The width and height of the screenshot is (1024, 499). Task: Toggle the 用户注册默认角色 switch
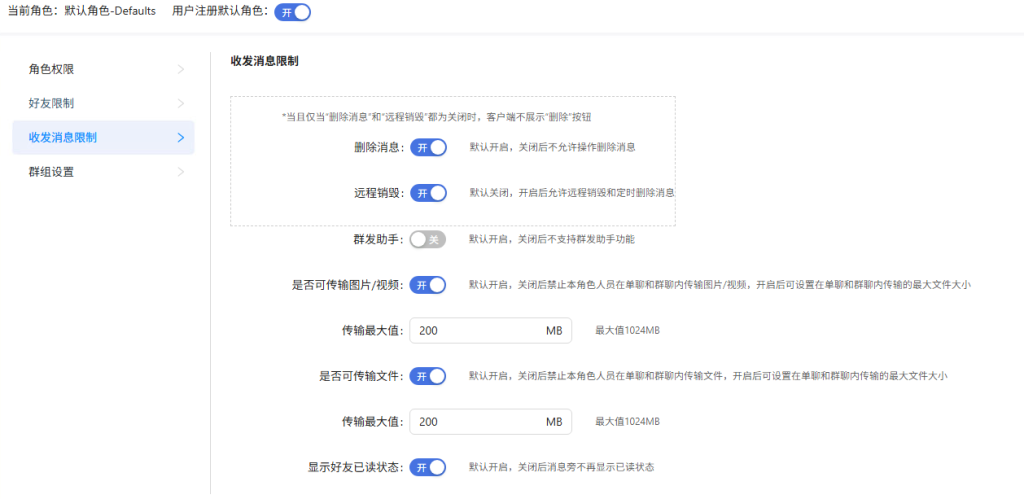[x=292, y=12]
